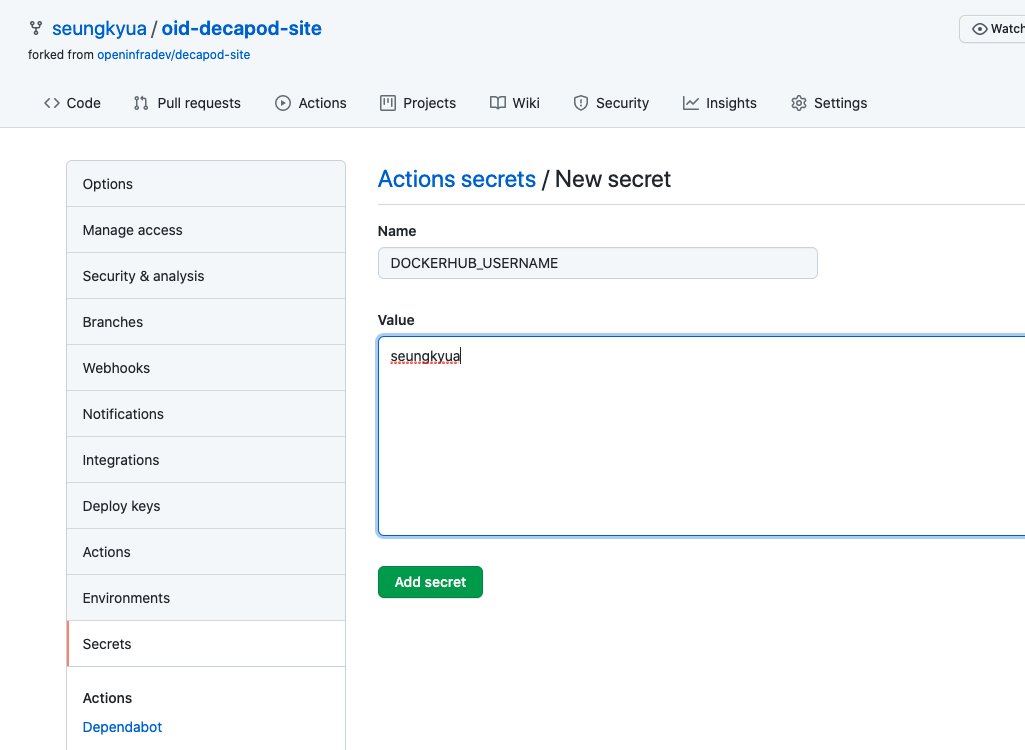Open Branches settings
Screen dimensions: 1025x750
click(206, 322)
